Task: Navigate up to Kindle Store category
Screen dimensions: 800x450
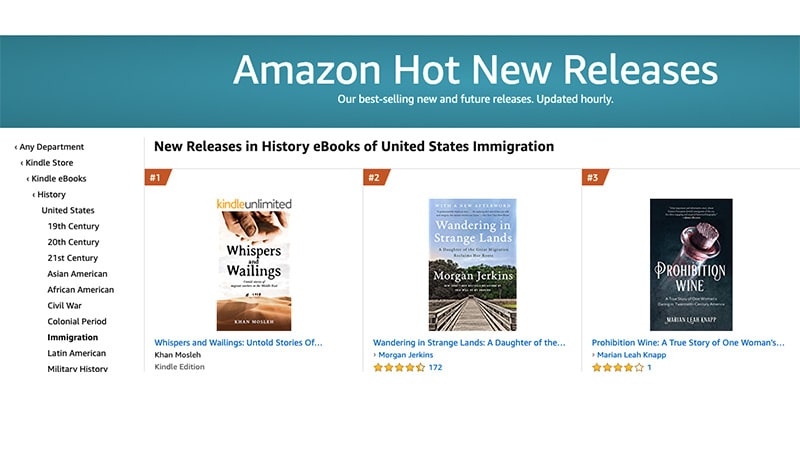Action: click(49, 163)
